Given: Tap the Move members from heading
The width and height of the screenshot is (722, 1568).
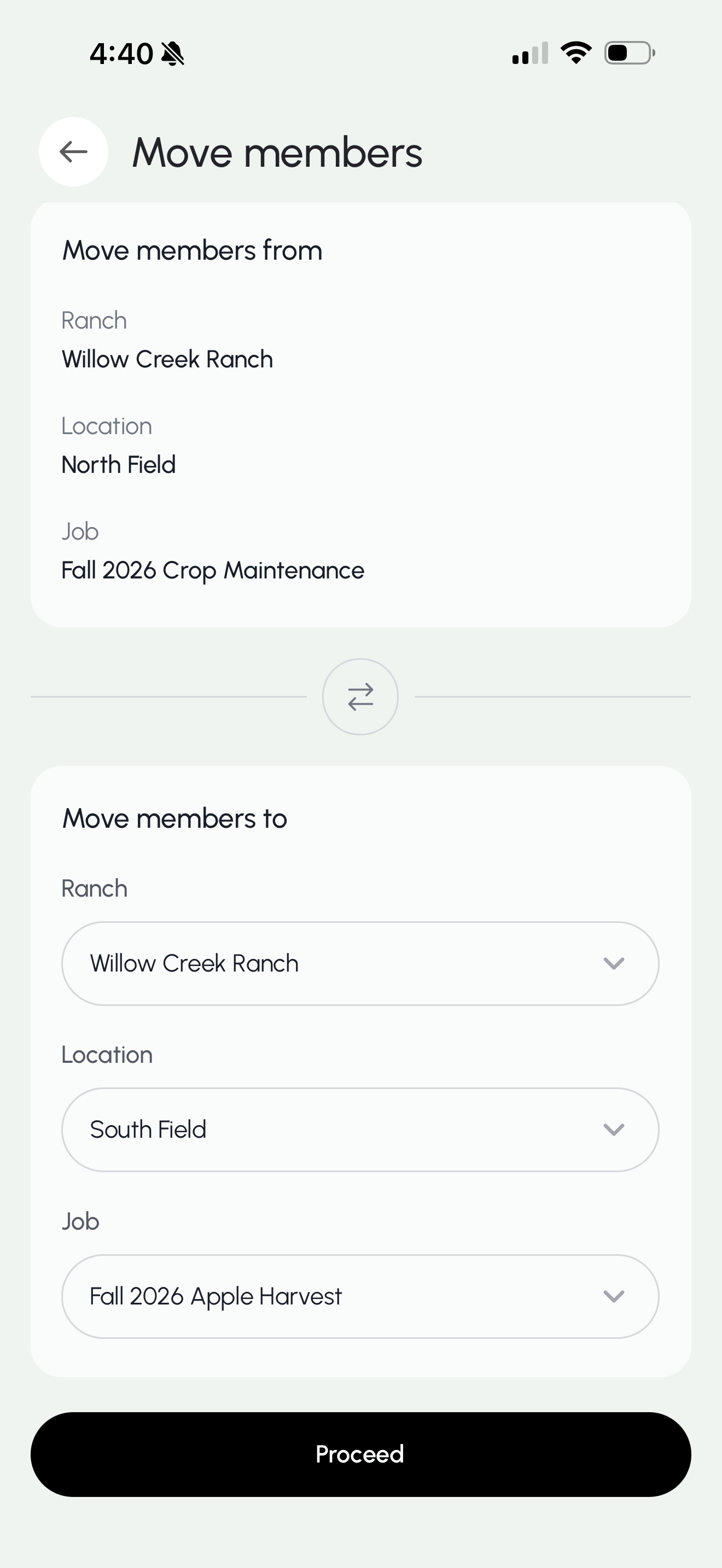Looking at the screenshot, I should (193, 250).
